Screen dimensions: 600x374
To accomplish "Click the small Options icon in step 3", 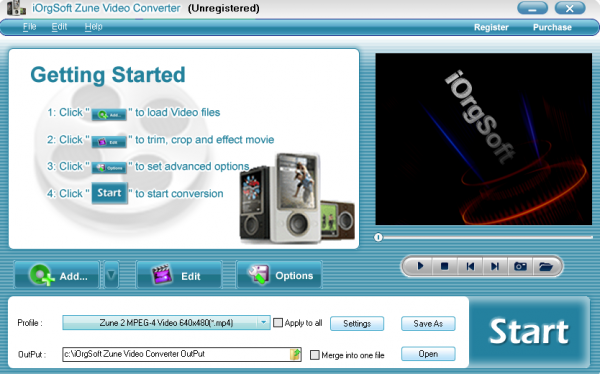I will (x=109, y=168).
